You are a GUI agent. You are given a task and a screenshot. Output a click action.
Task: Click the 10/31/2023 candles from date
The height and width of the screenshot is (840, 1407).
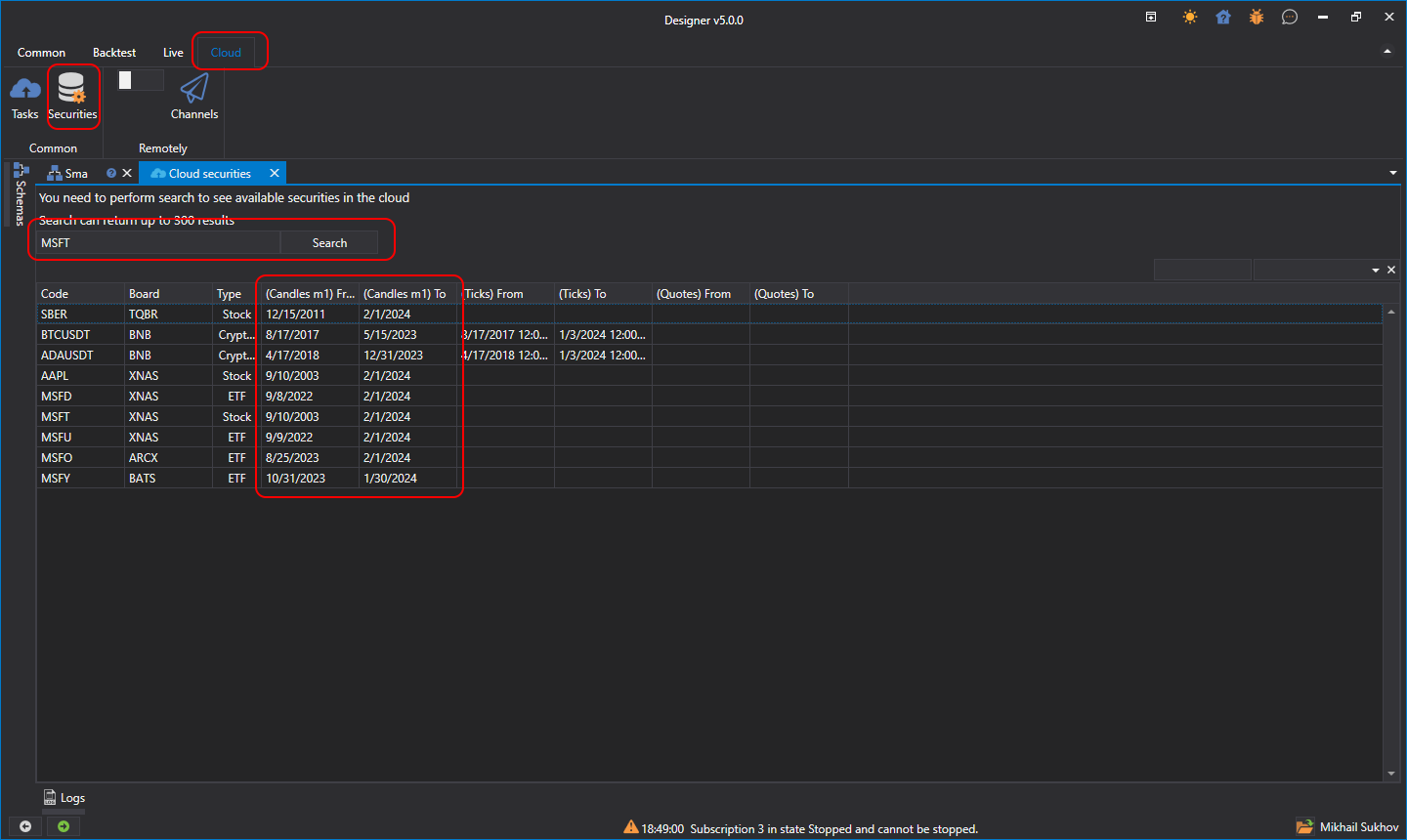[x=310, y=479]
